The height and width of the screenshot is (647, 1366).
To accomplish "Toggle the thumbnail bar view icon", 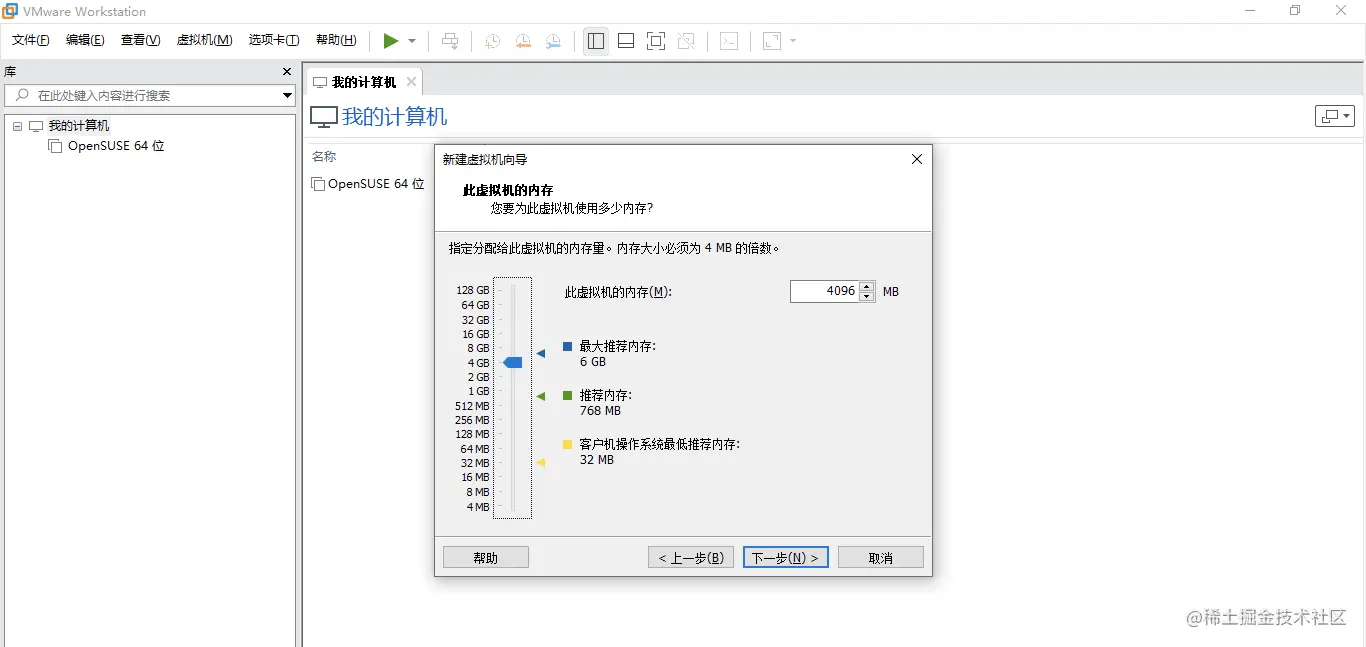I will 626,41.
